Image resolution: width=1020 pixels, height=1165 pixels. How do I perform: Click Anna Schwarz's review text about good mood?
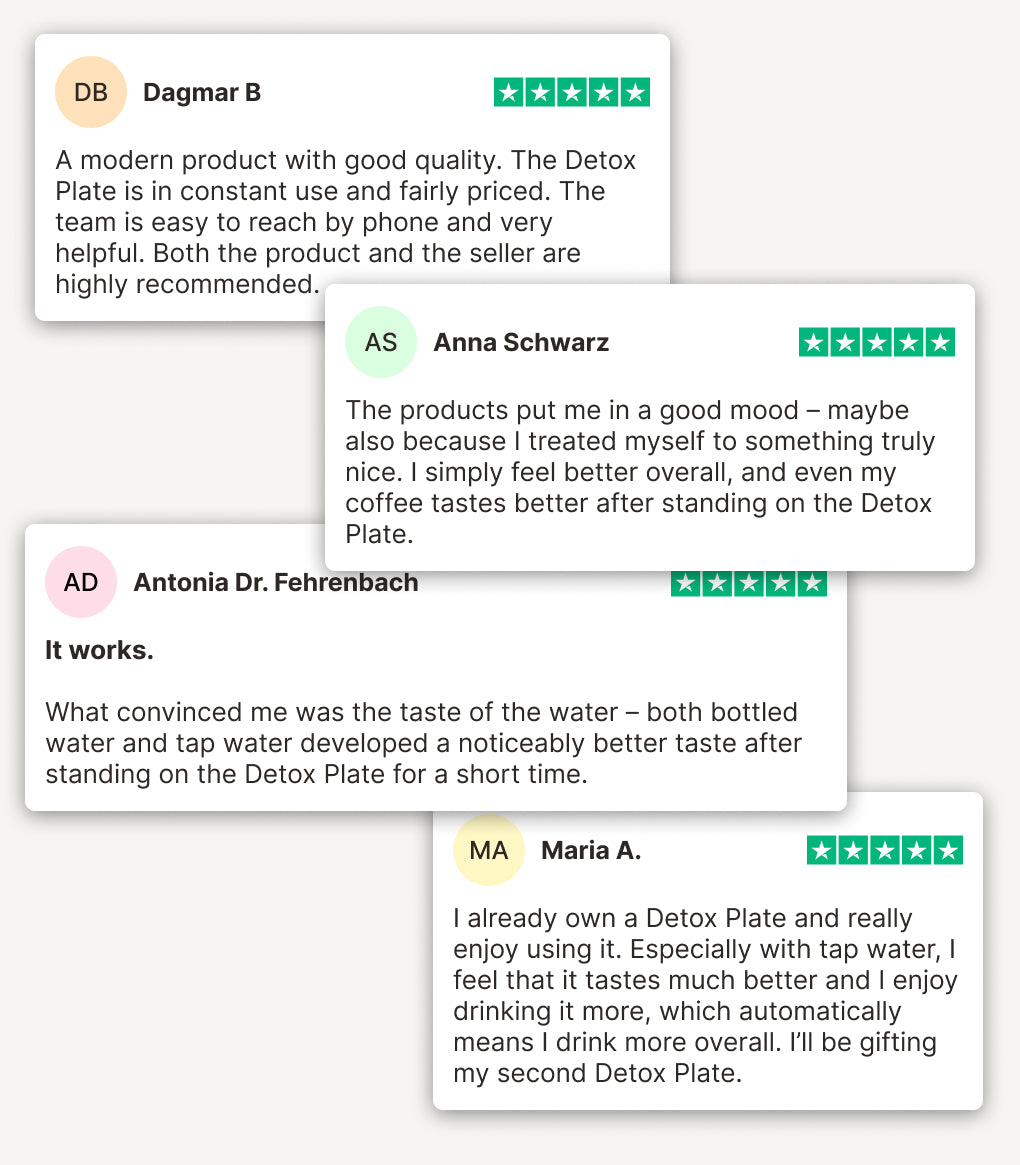[640, 472]
